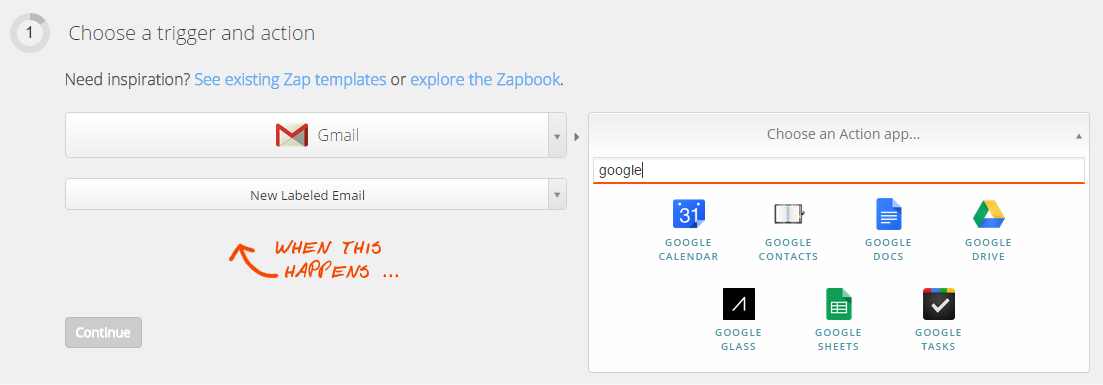The width and height of the screenshot is (1103, 385).
Task: Click the Google Calendar text label
Action: point(689,249)
